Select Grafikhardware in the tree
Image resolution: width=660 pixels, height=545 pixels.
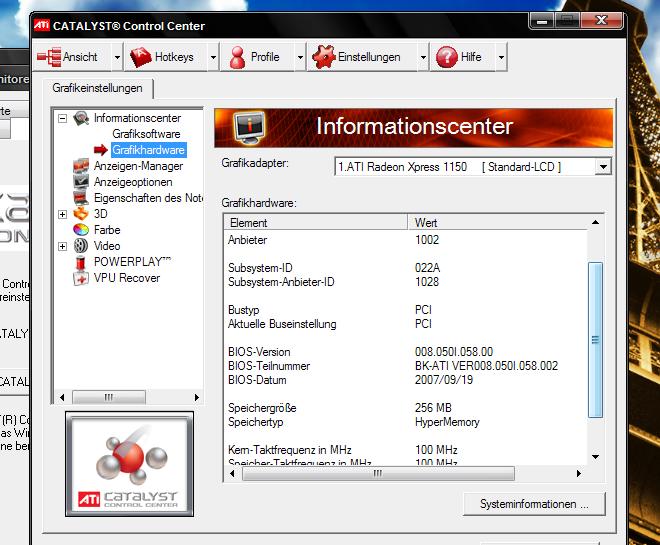coord(148,150)
